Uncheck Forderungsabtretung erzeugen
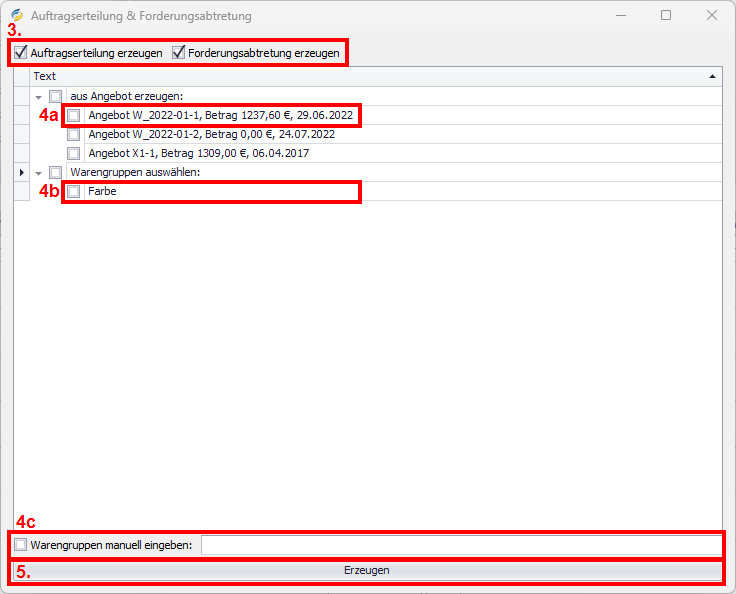Screen dimensions: 736x594 (179, 53)
